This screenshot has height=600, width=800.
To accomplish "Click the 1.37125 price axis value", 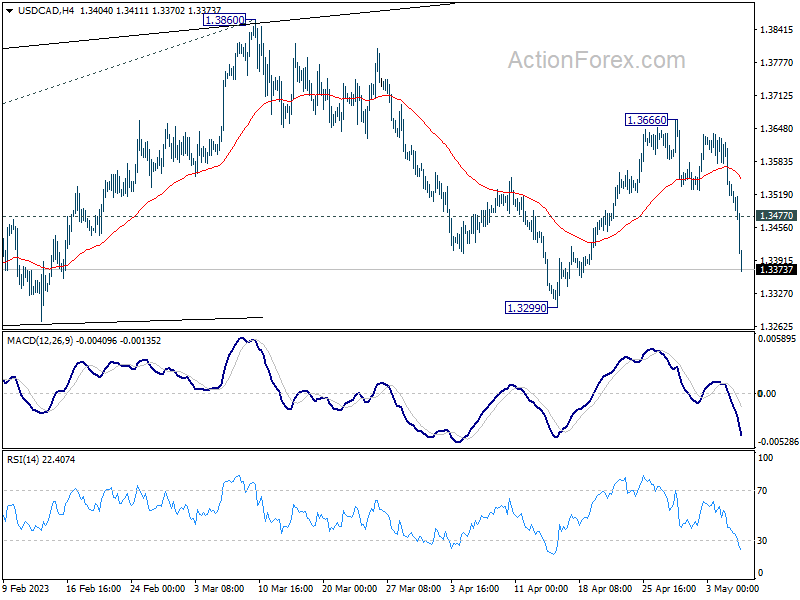I will 777,96.
